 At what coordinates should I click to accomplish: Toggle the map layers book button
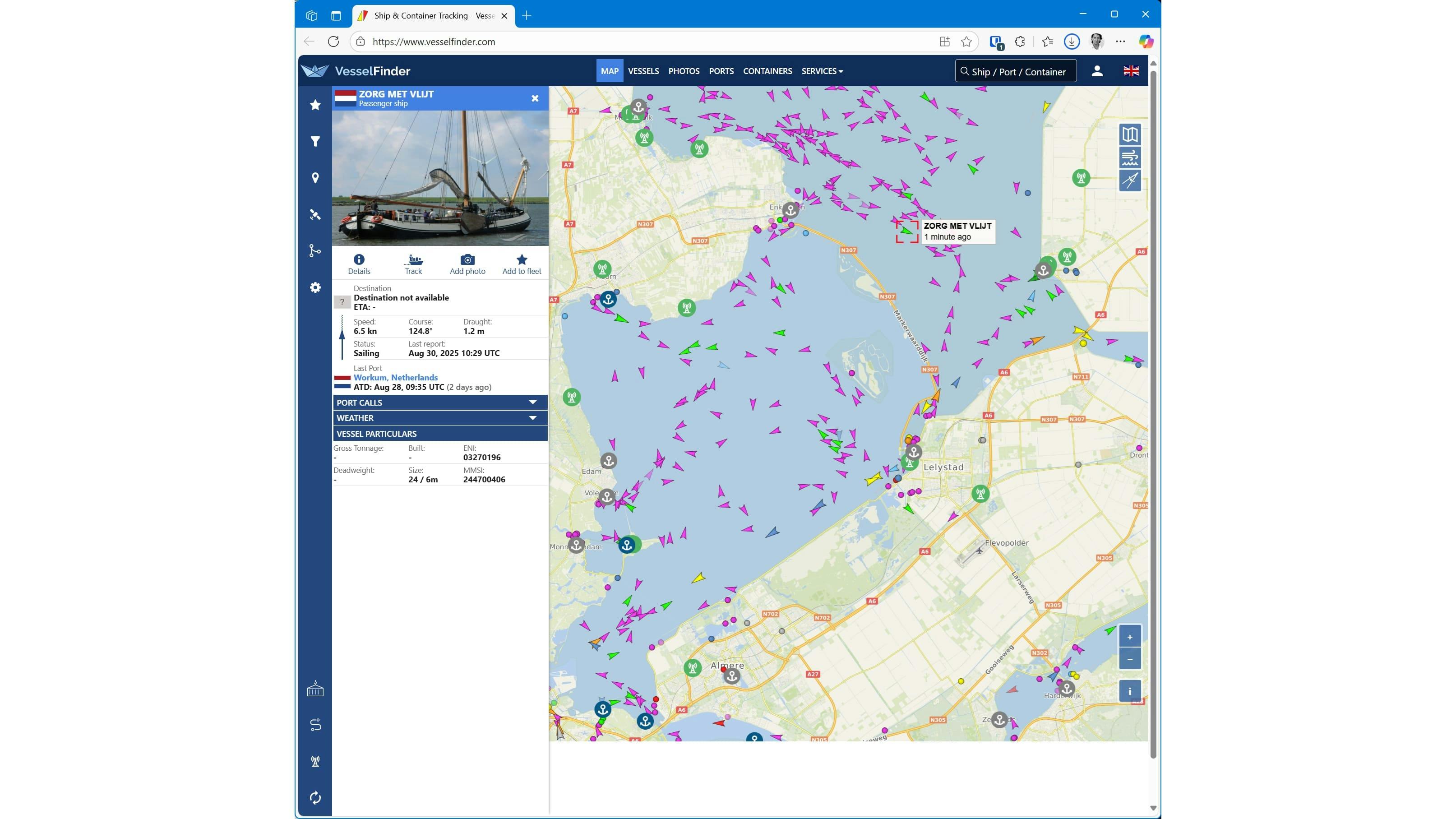coord(1129,134)
